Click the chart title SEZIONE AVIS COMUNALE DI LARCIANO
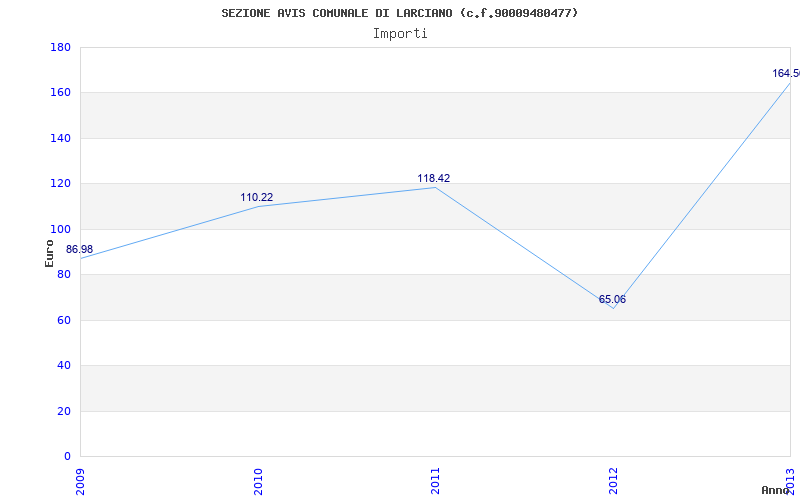The height and width of the screenshot is (500, 800). click(x=399, y=13)
